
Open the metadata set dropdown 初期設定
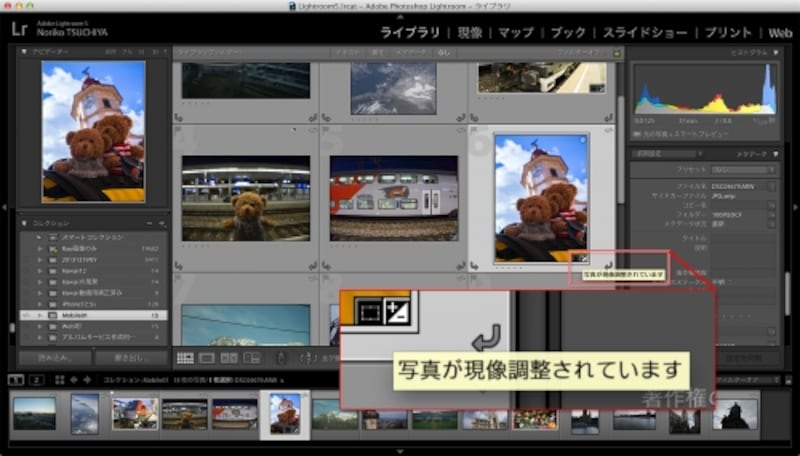click(667, 154)
